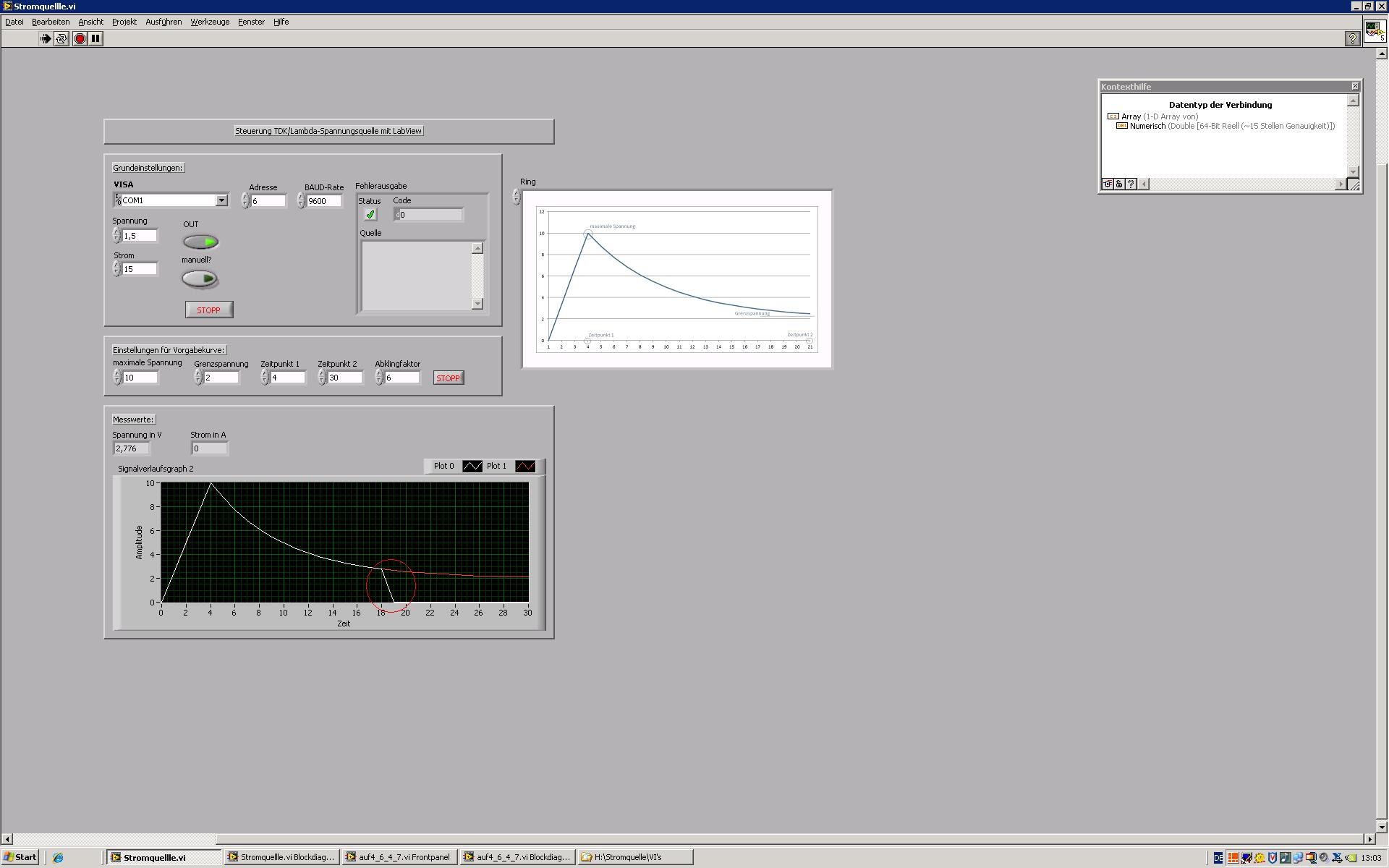Open the VISA COM1 dropdown

tap(221, 200)
